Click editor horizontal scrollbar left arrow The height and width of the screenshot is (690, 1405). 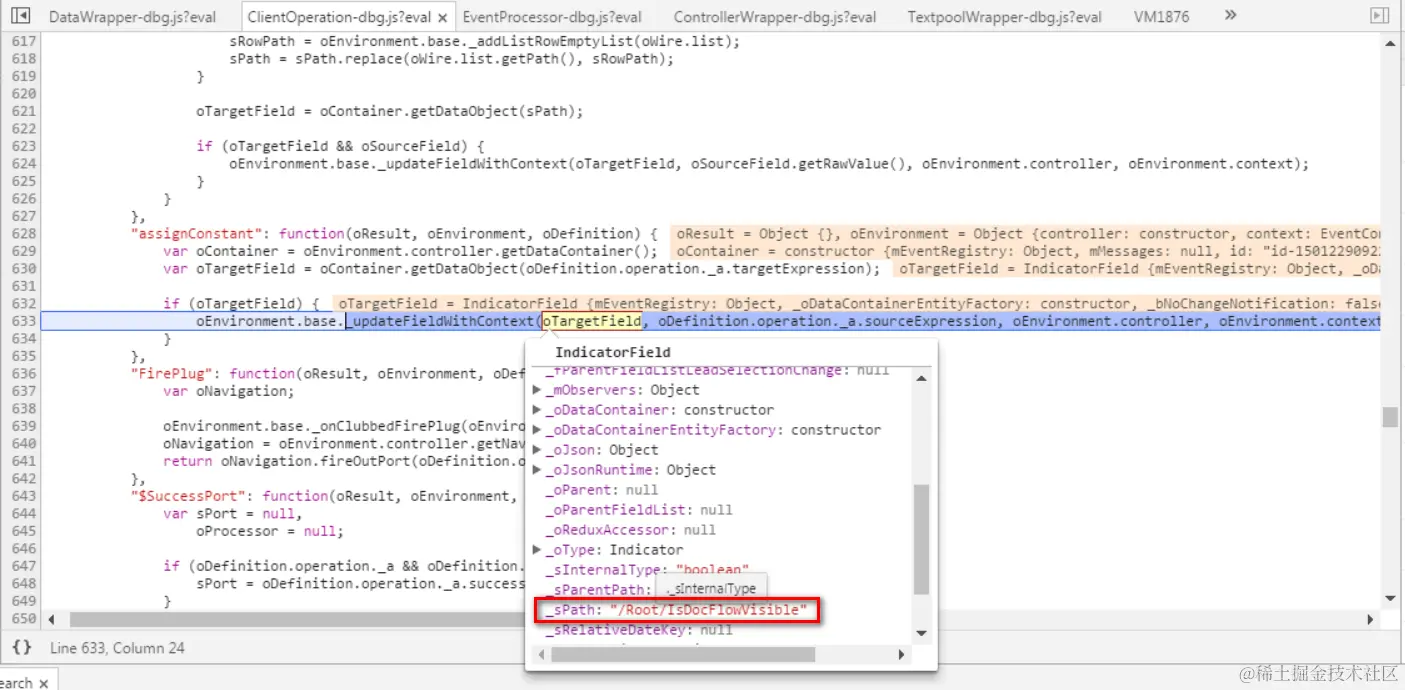[x=51, y=619]
